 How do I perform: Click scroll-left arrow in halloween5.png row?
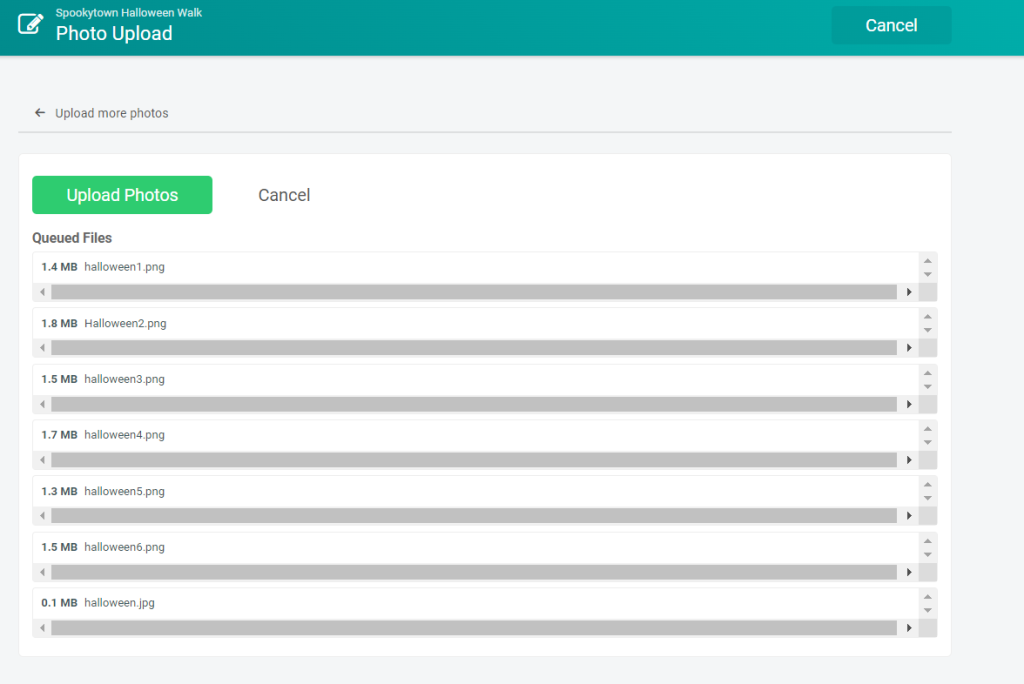pyautogui.click(x=42, y=516)
